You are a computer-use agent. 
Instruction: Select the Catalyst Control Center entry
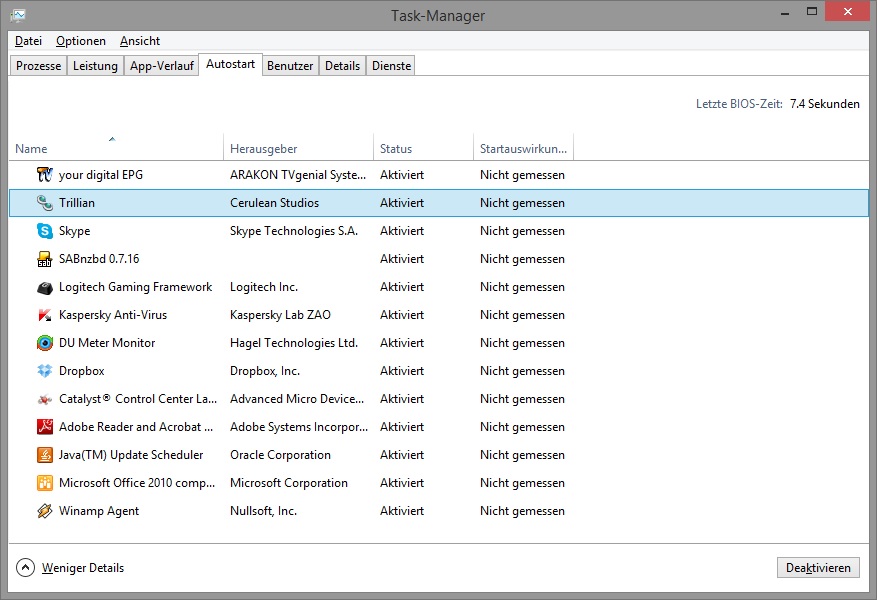tap(138, 399)
